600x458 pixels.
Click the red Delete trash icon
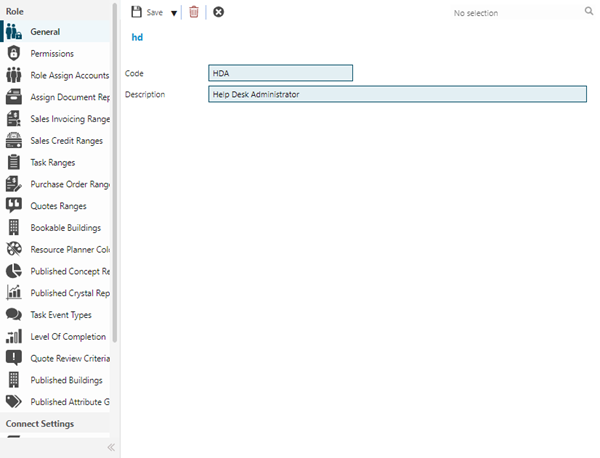[194, 12]
